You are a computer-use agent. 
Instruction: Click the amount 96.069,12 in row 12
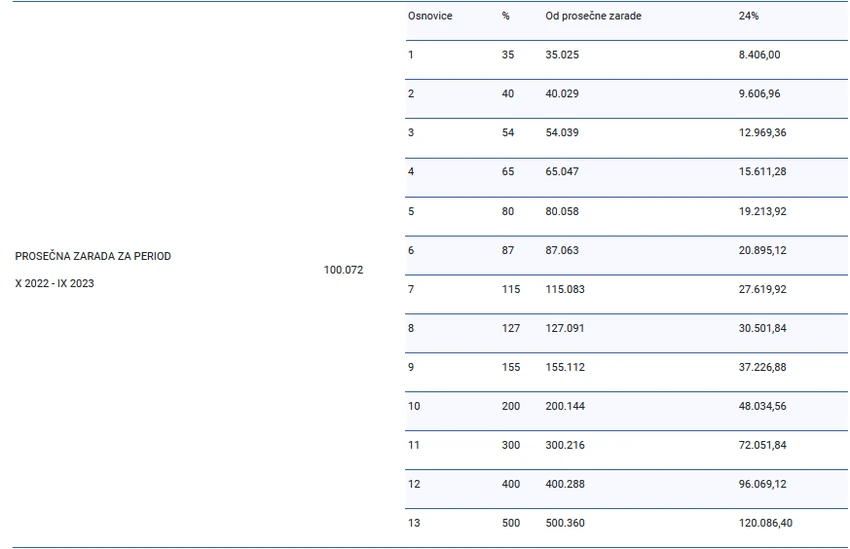[762, 484]
